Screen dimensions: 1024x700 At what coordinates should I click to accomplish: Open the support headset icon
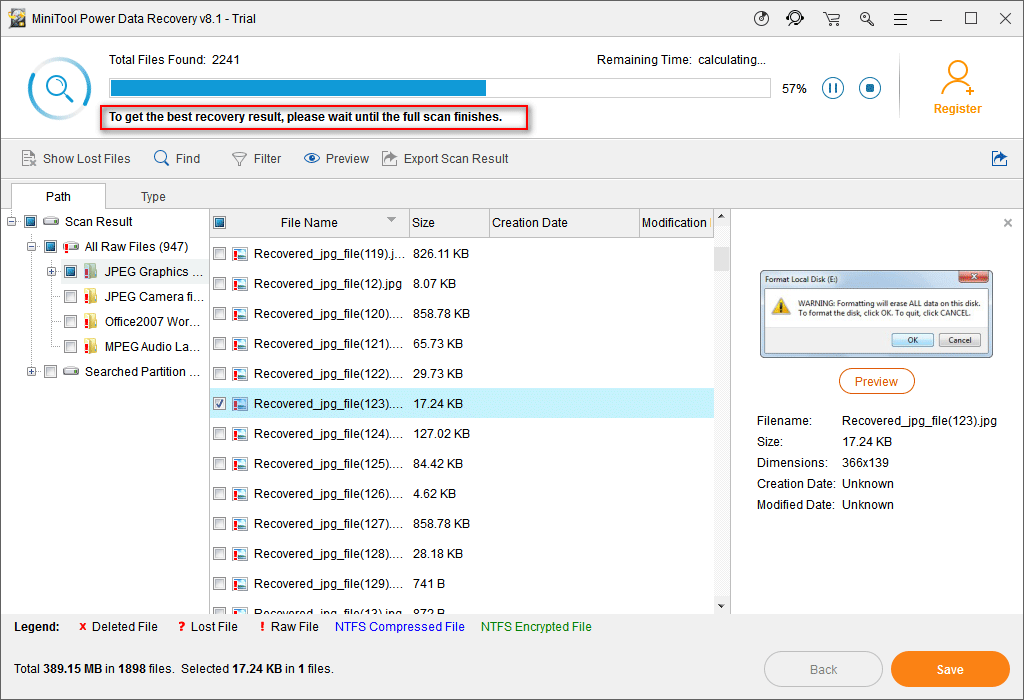pyautogui.click(x=795, y=19)
